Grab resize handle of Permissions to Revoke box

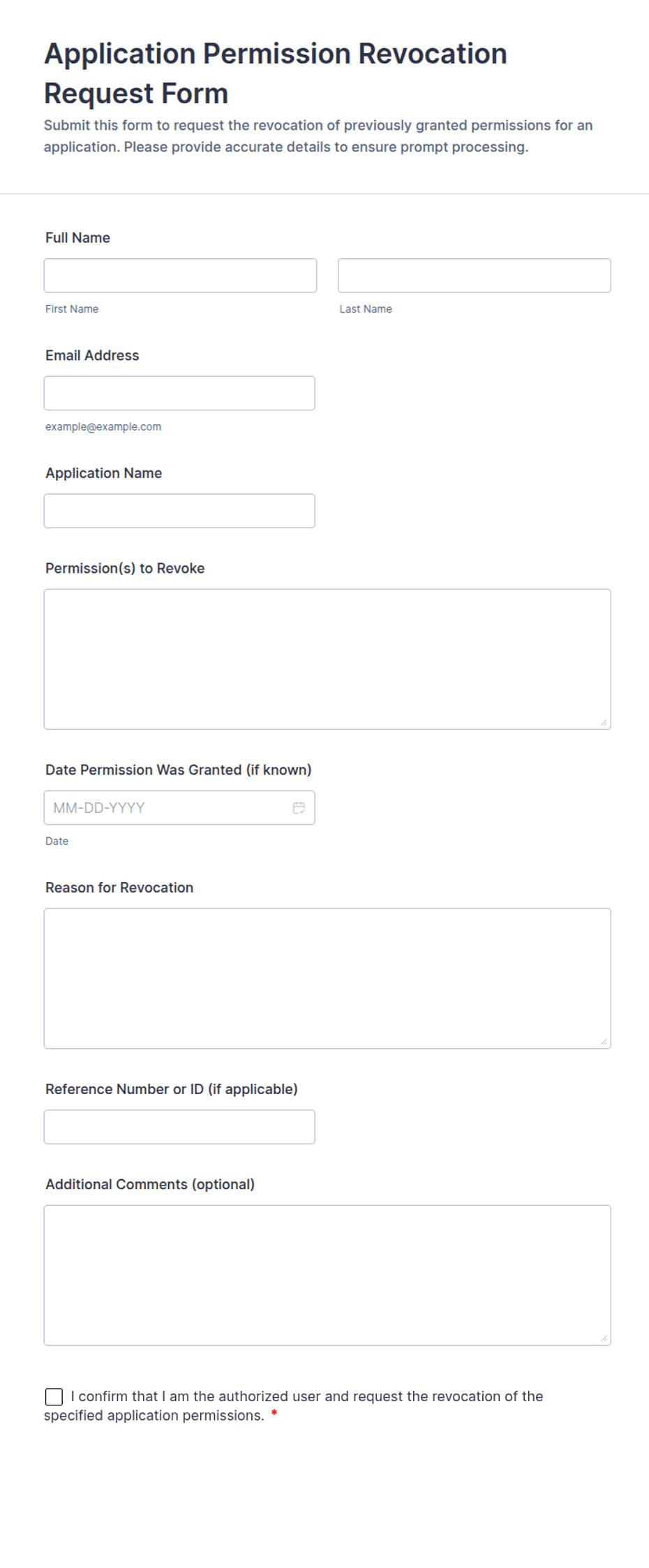604,722
